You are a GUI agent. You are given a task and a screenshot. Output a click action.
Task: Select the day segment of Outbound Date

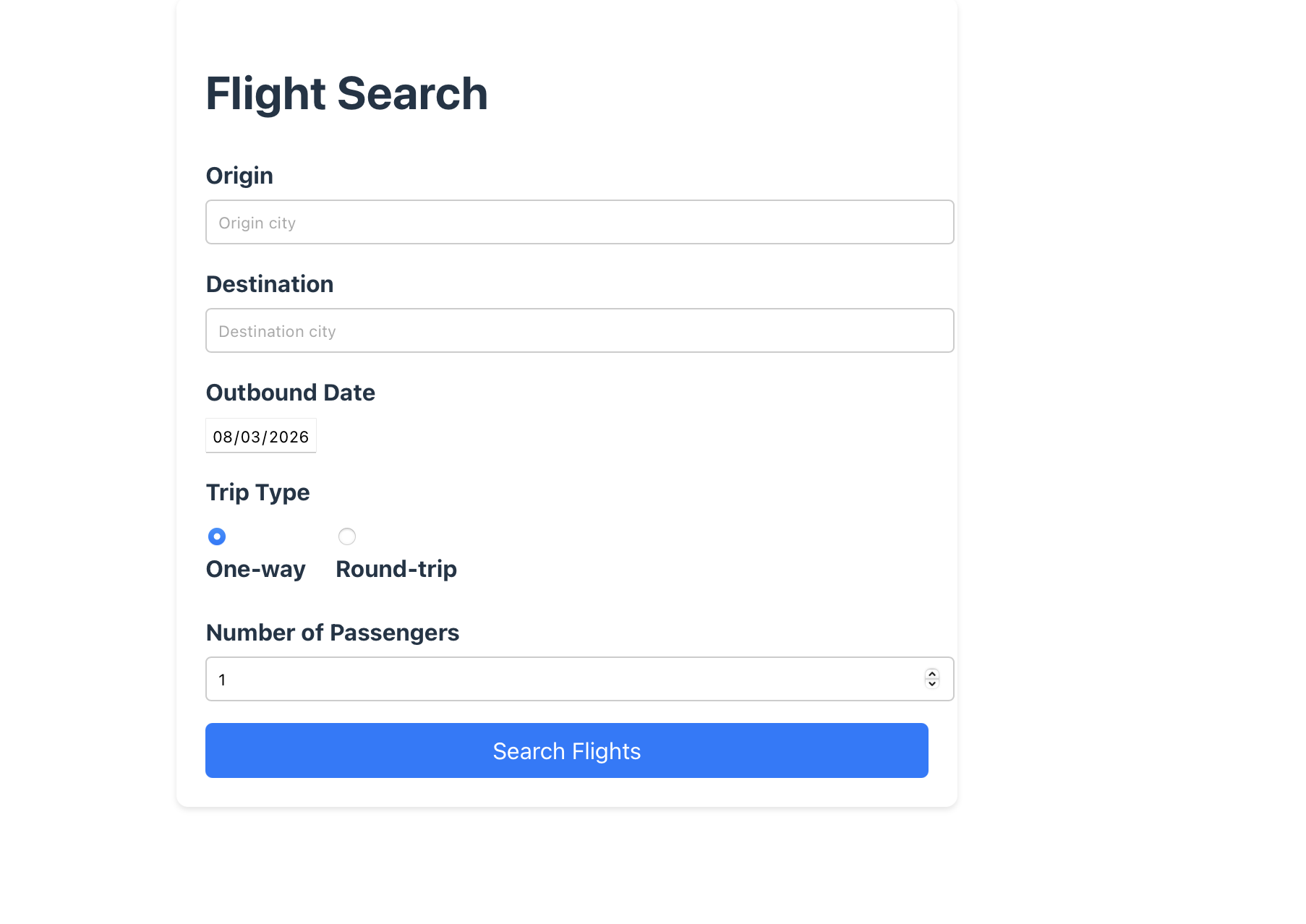250,437
